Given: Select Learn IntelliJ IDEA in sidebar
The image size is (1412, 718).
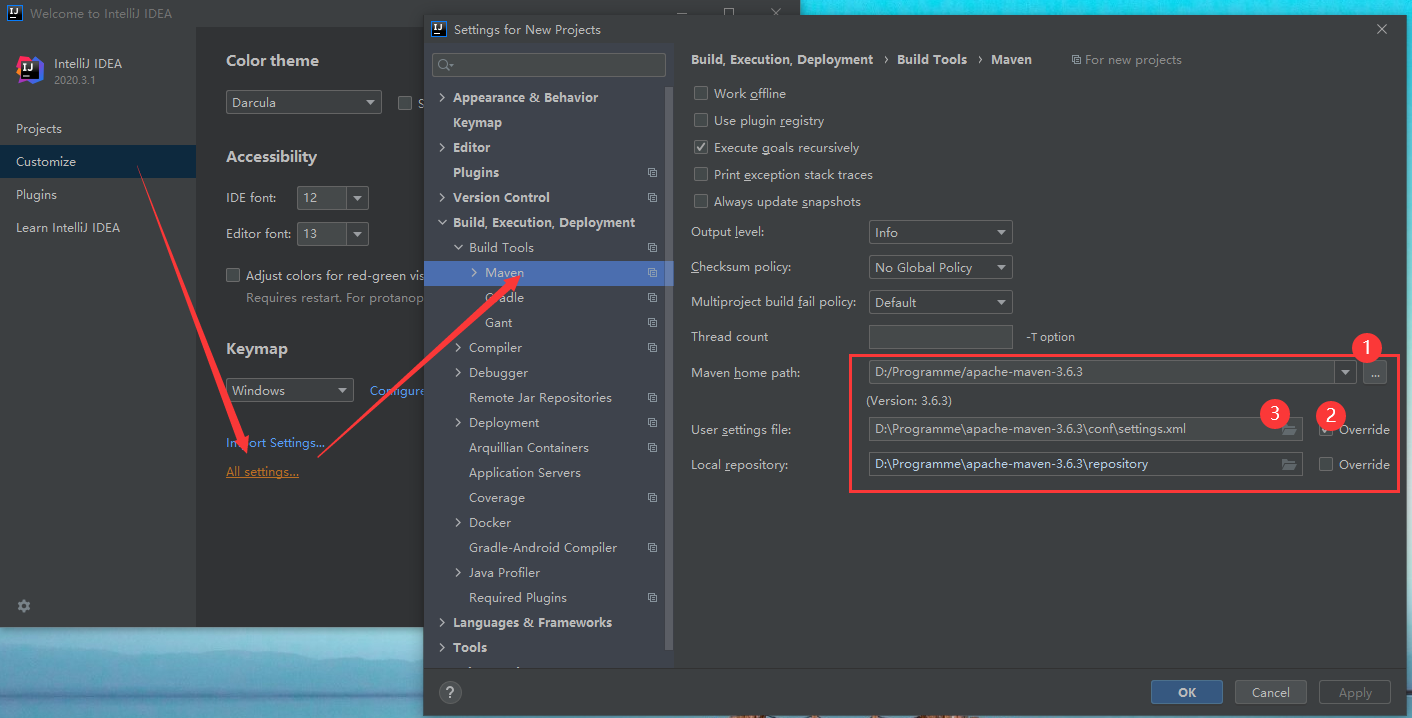Looking at the screenshot, I should point(98,228).
